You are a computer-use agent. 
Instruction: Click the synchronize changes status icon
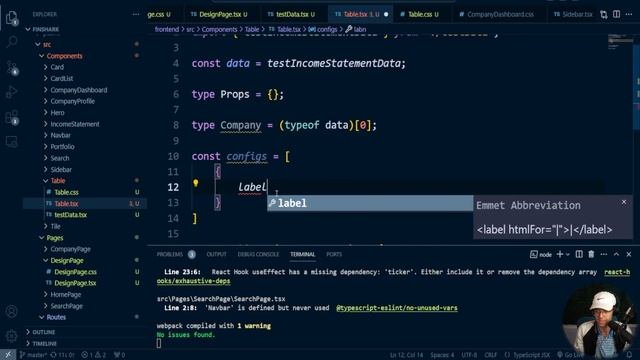[62, 355]
